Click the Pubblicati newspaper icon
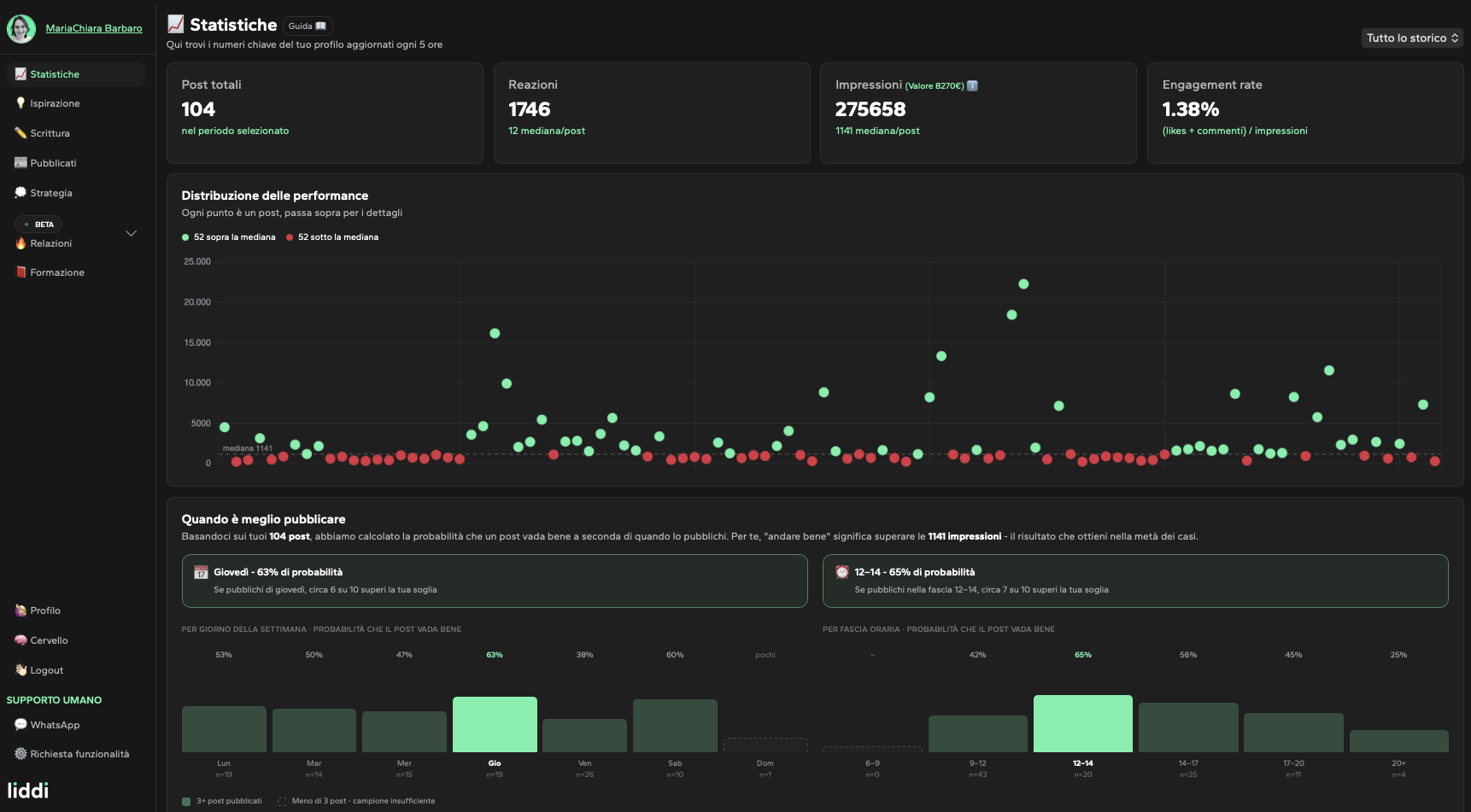1471x812 pixels. 21,163
